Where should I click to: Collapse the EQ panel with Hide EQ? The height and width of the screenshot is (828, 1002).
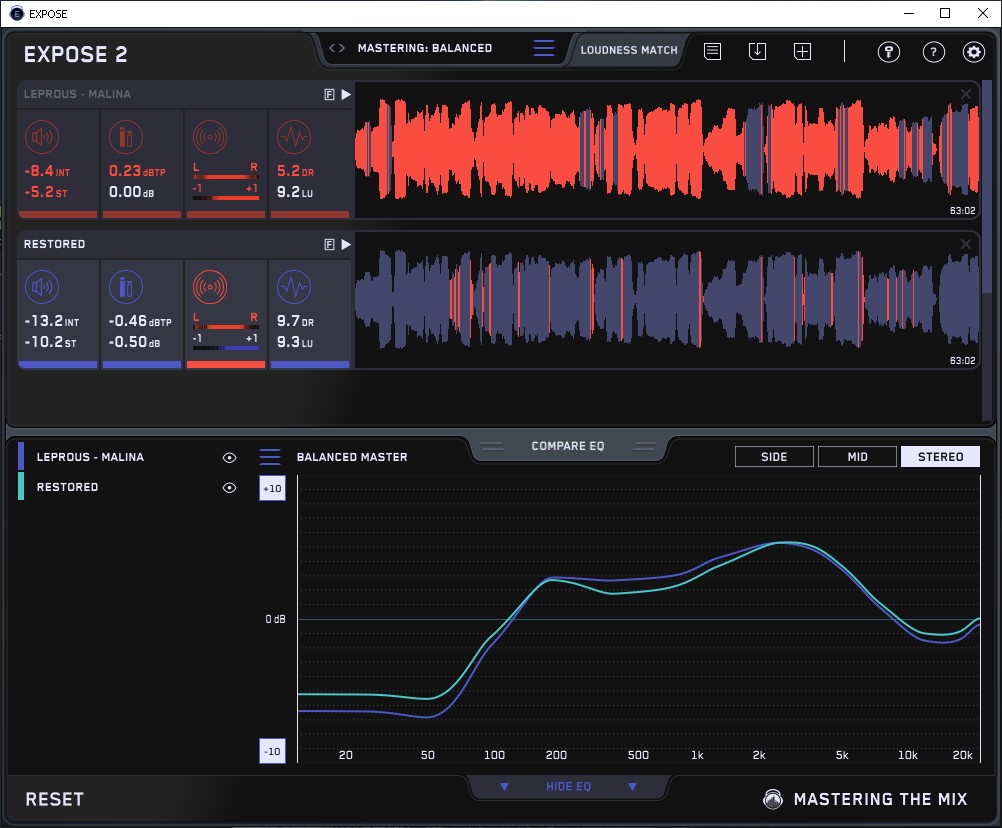point(568,787)
